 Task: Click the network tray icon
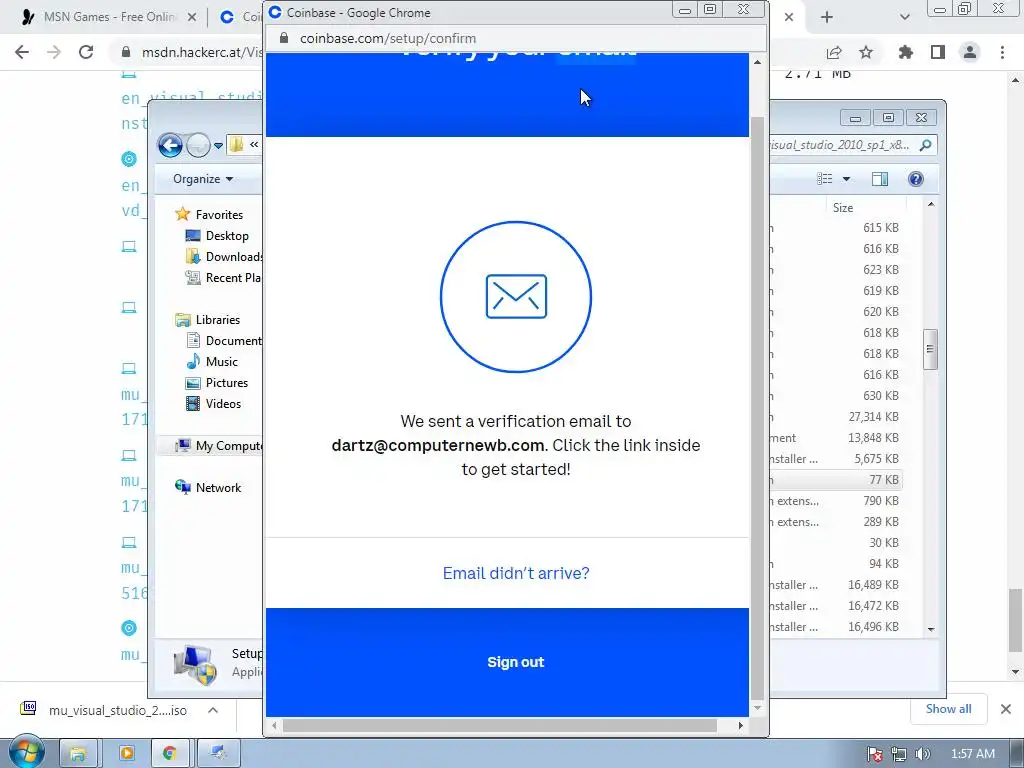click(899, 754)
